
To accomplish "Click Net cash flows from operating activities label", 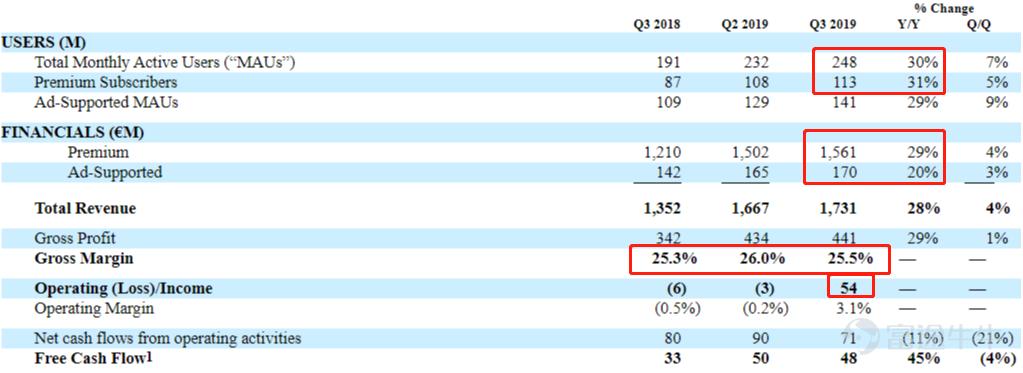I will (168, 338).
